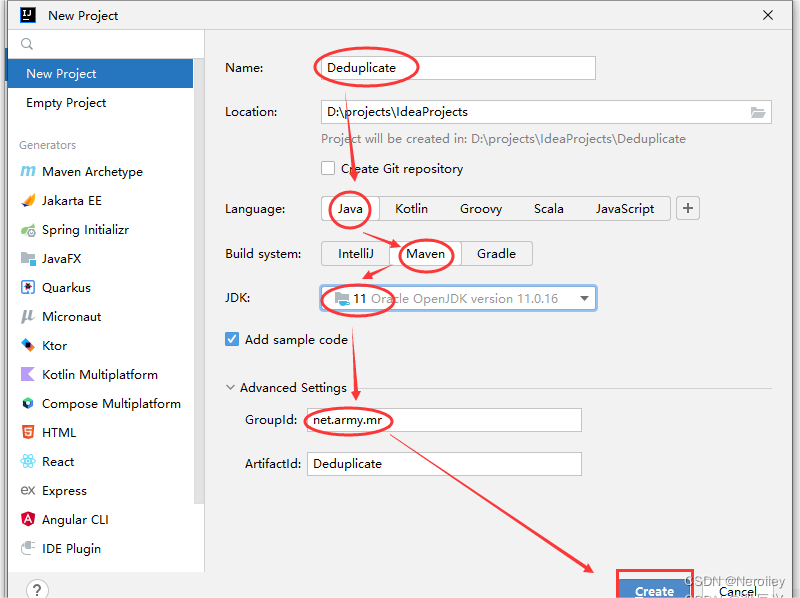Click the Maven Archetype generator icon
The image size is (800, 598).
(x=28, y=171)
